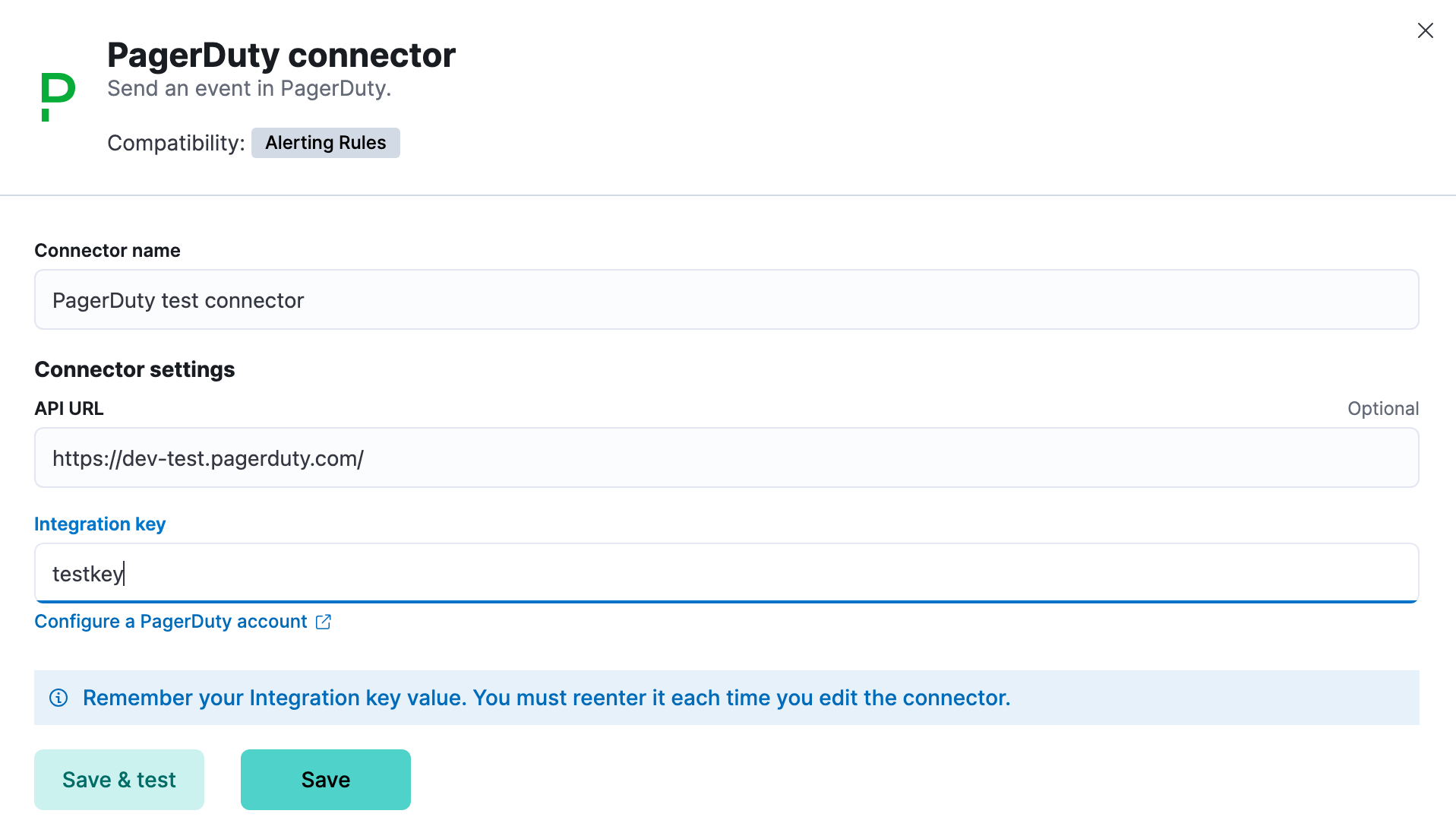
Task: Click inside the API URL field
Action: (x=726, y=457)
